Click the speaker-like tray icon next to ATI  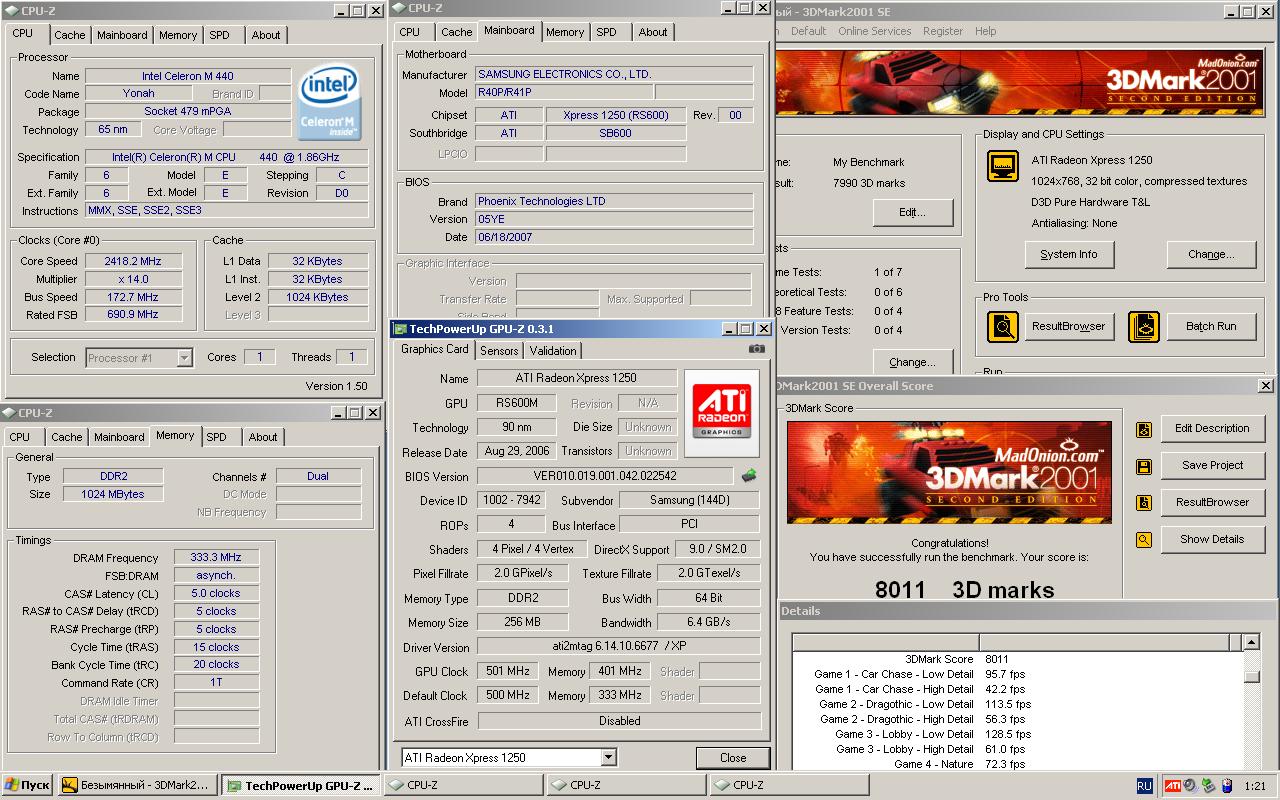click(x=1191, y=786)
